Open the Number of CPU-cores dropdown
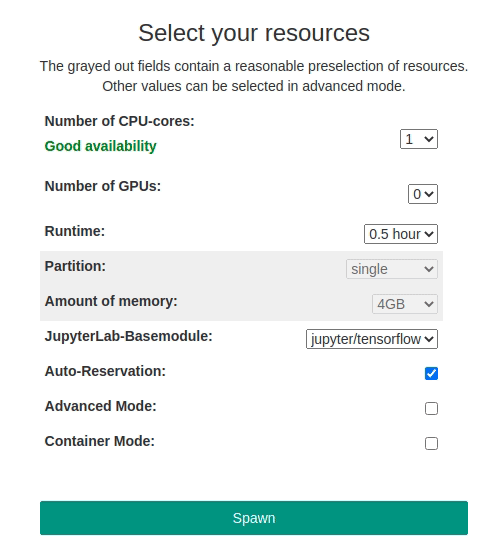The image size is (496, 558). click(419, 139)
